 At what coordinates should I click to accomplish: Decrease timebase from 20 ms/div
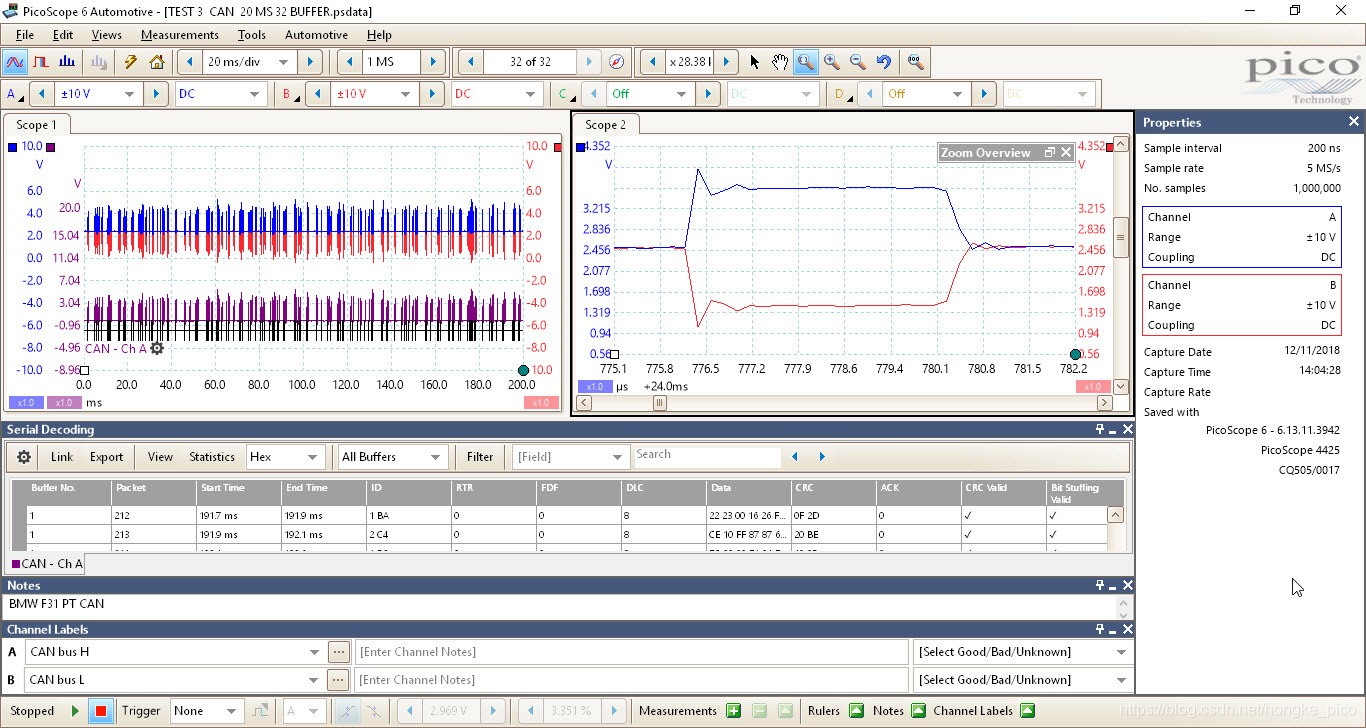[x=188, y=62]
